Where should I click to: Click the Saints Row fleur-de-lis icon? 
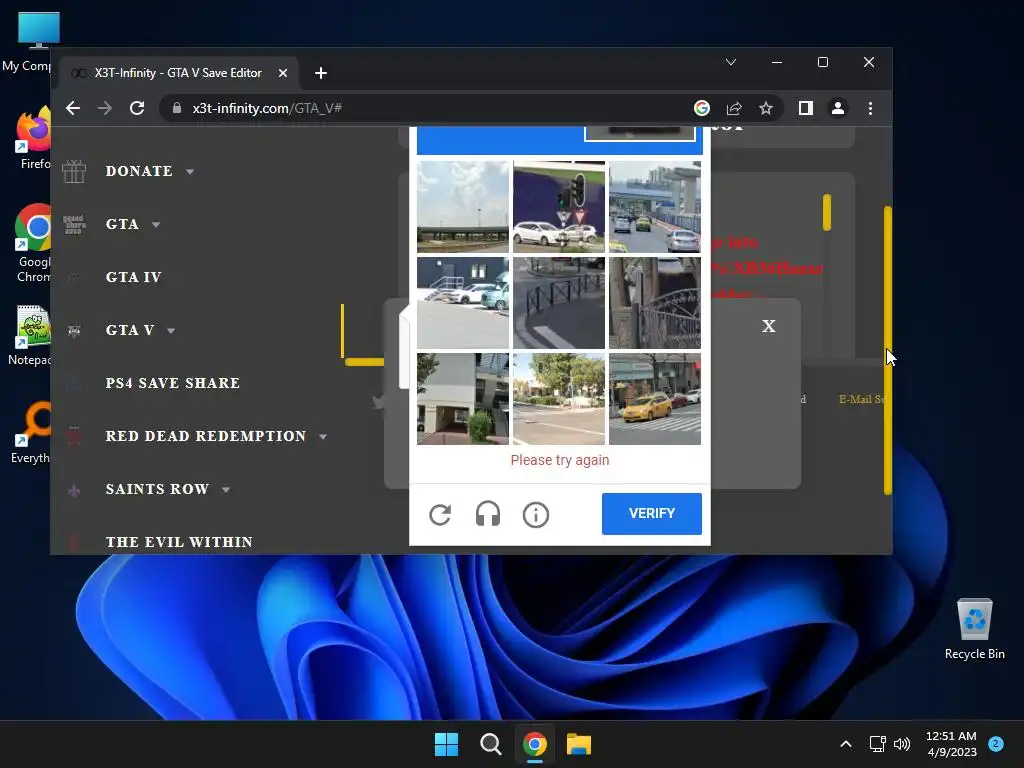click(x=74, y=490)
